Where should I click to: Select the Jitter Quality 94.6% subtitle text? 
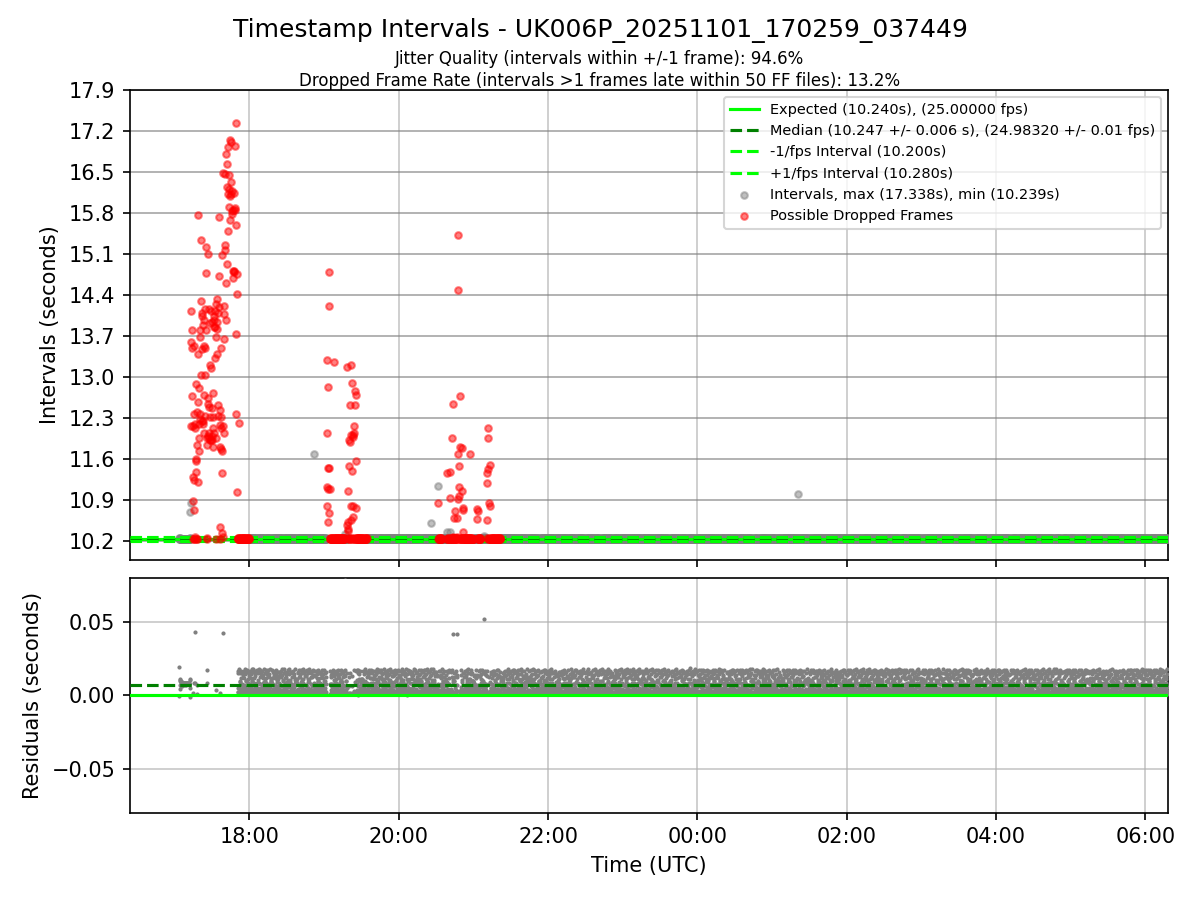[599, 59]
